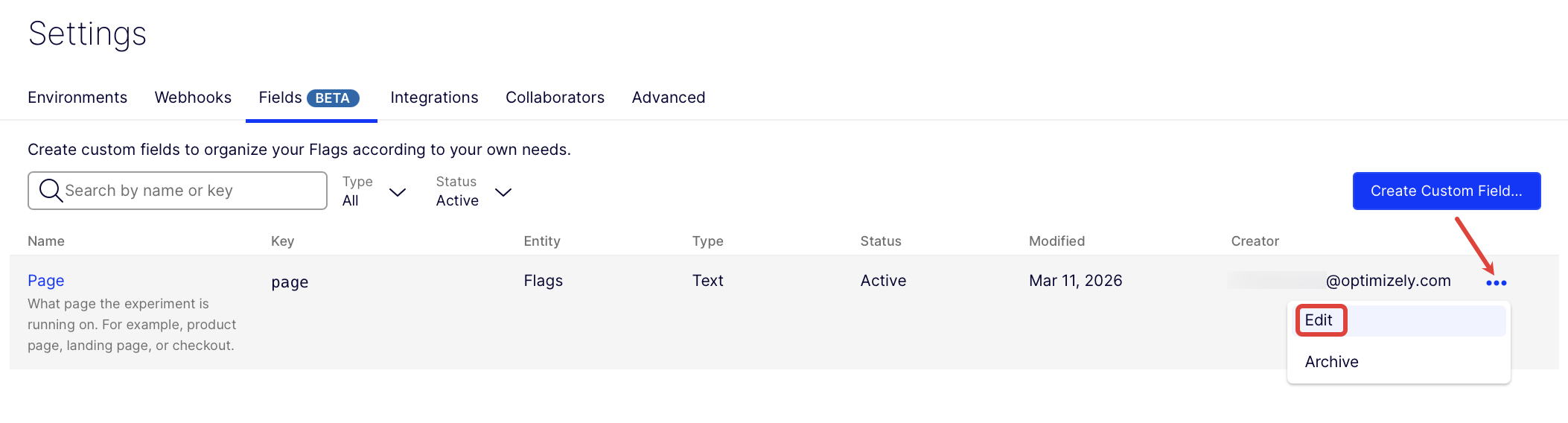
Task: Select Archive from the context menu
Action: [x=1331, y=362]
